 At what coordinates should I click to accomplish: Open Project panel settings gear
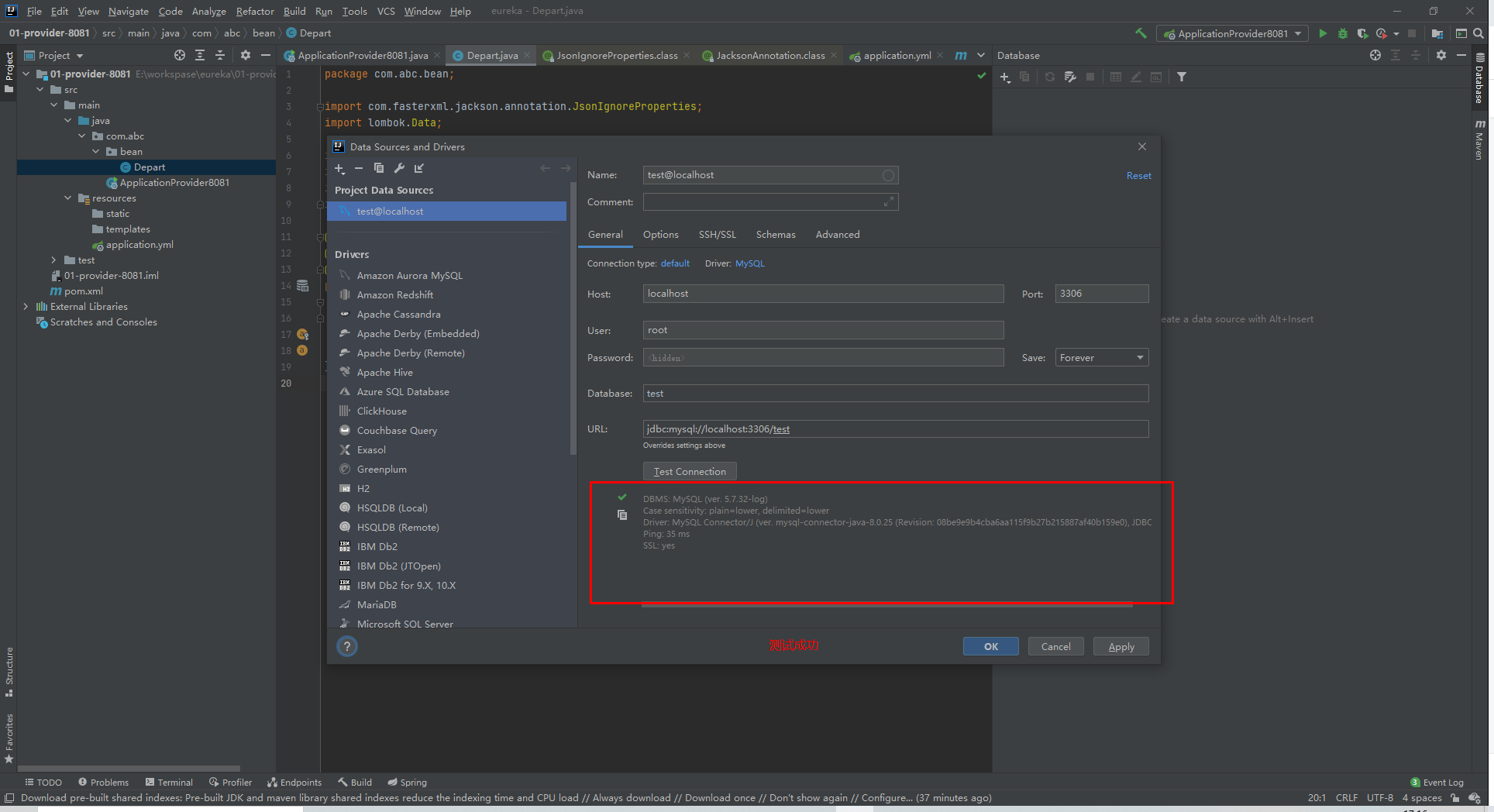click(246, 55)
